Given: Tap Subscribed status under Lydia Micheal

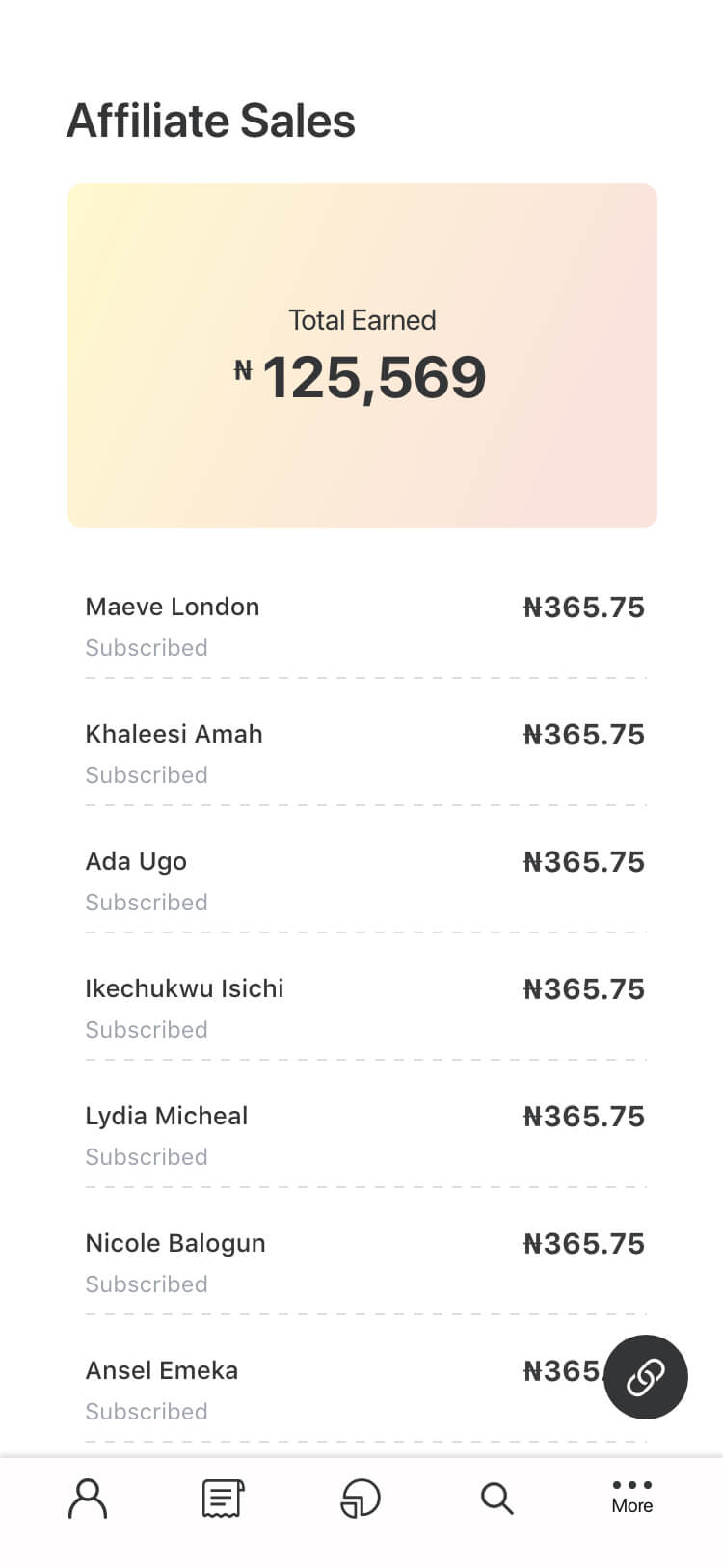Looking at the screenshot, I should [x=147, y=1157].
